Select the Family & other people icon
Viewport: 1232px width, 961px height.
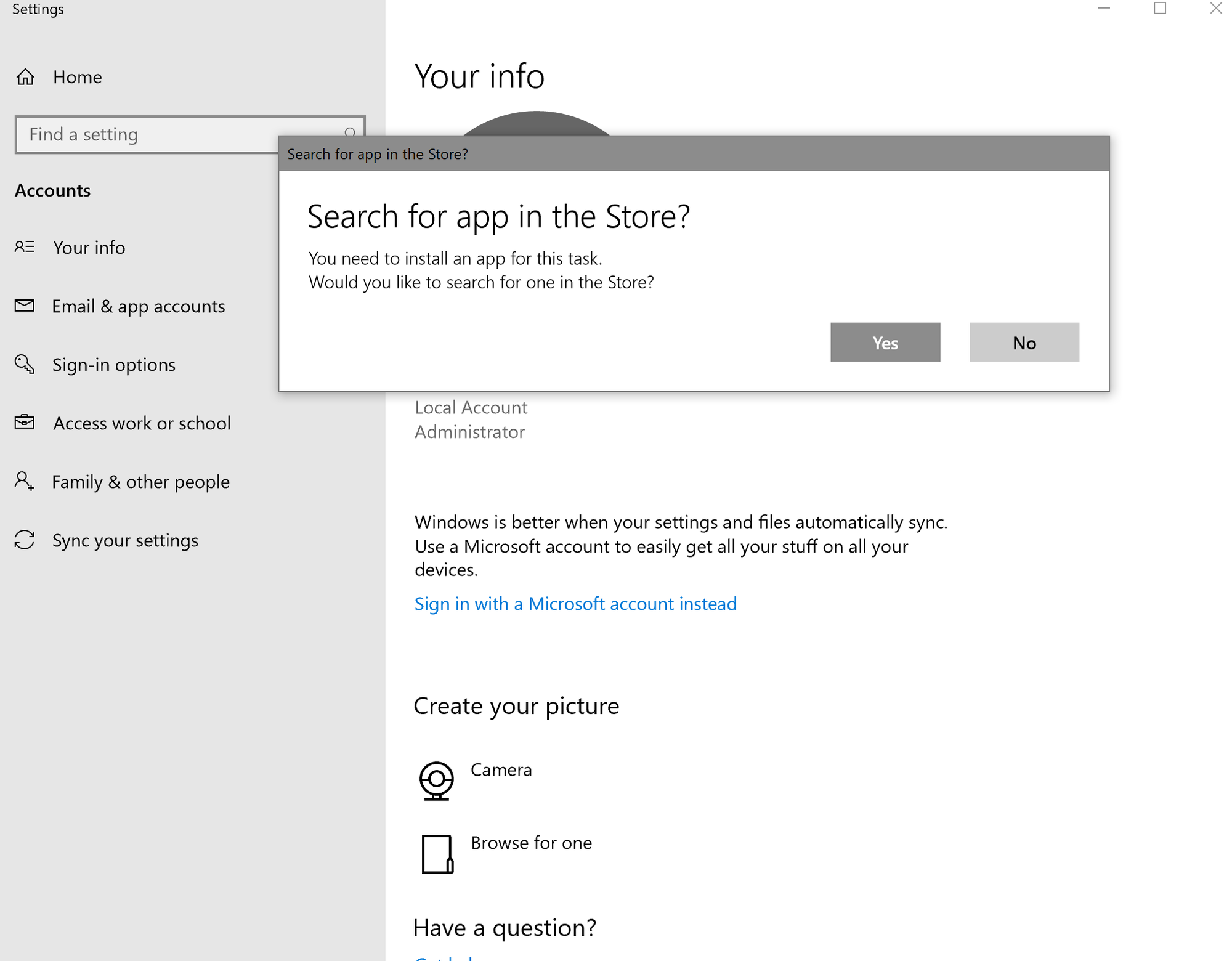[25, 481]
